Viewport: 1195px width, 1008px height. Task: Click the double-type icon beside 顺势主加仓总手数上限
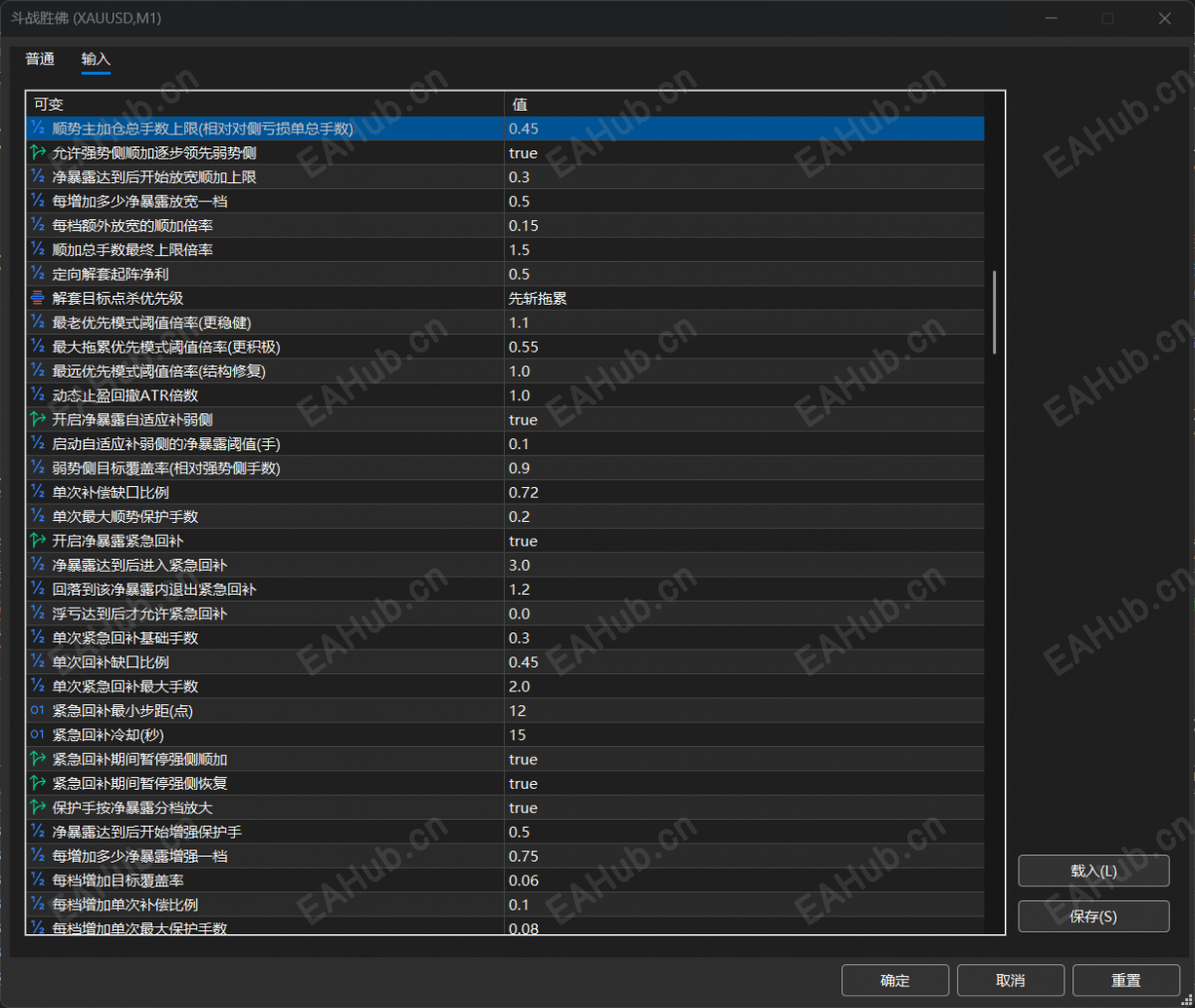coord(38,128)
